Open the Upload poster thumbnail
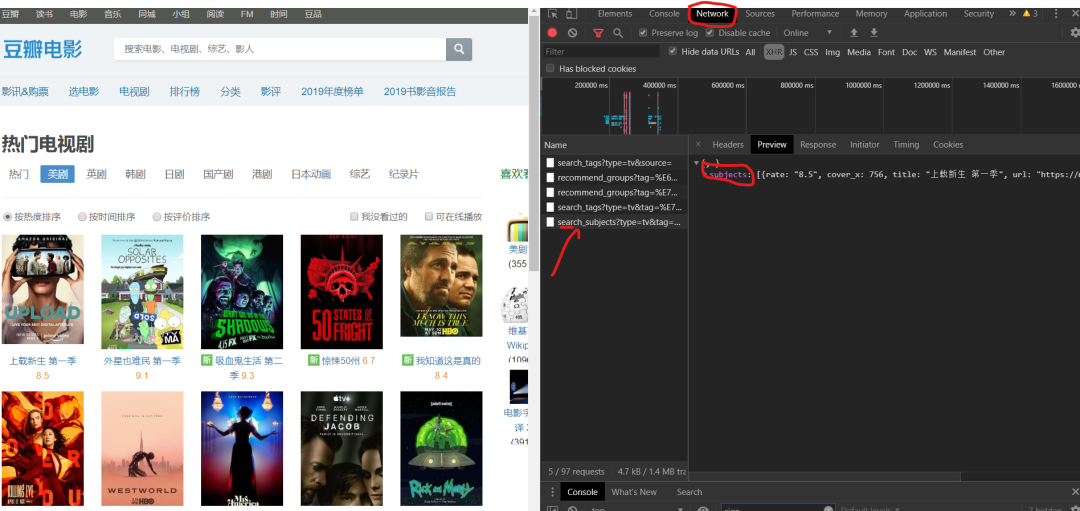 [x=43, y=289]
